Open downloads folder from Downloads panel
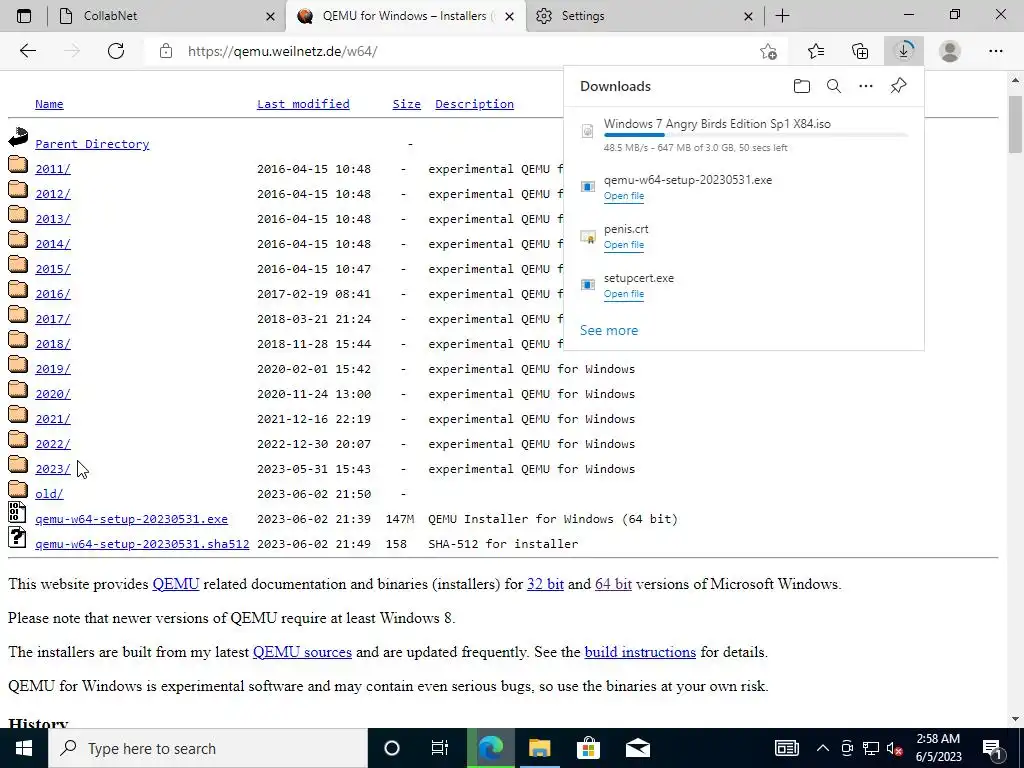Image resolution: width=1024 pixels, height=768 pixels. pos(802,86)
